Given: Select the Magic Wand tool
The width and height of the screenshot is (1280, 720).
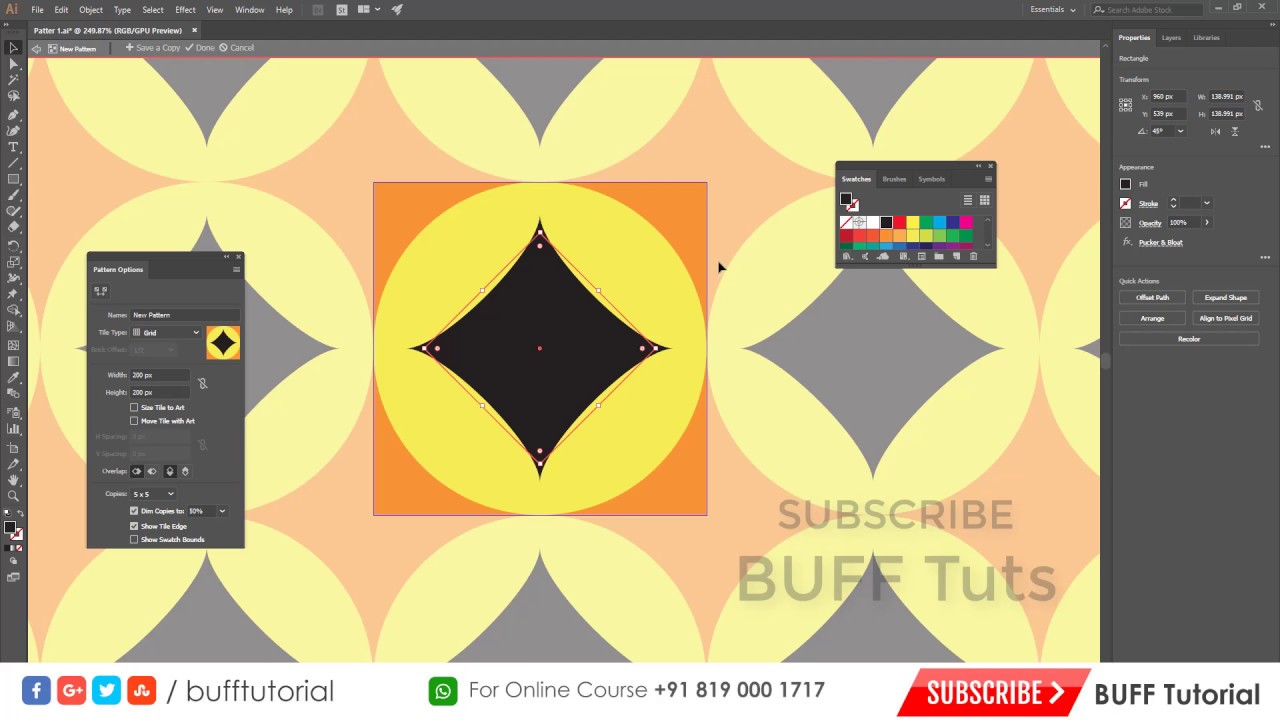Looking at the screenshot, I should [13, 80].
